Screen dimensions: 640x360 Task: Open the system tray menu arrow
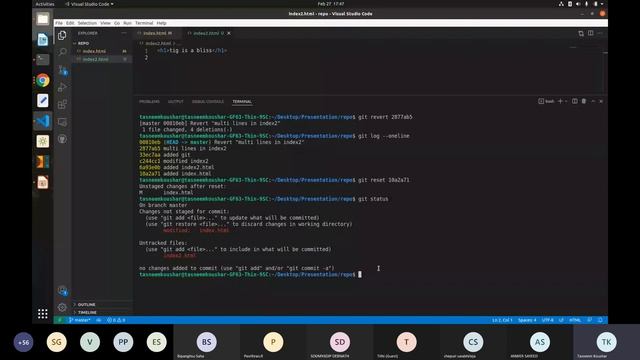pos(602,4)
